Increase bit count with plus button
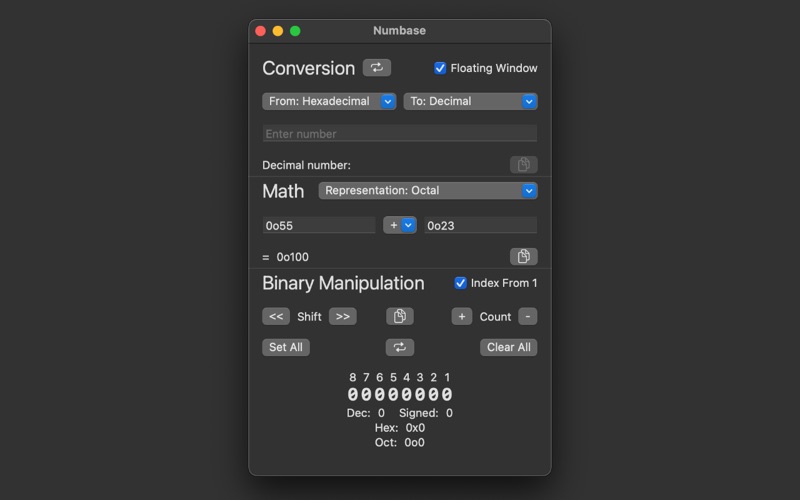The width and height of the screenshot is (800, 500). [462, 316]
